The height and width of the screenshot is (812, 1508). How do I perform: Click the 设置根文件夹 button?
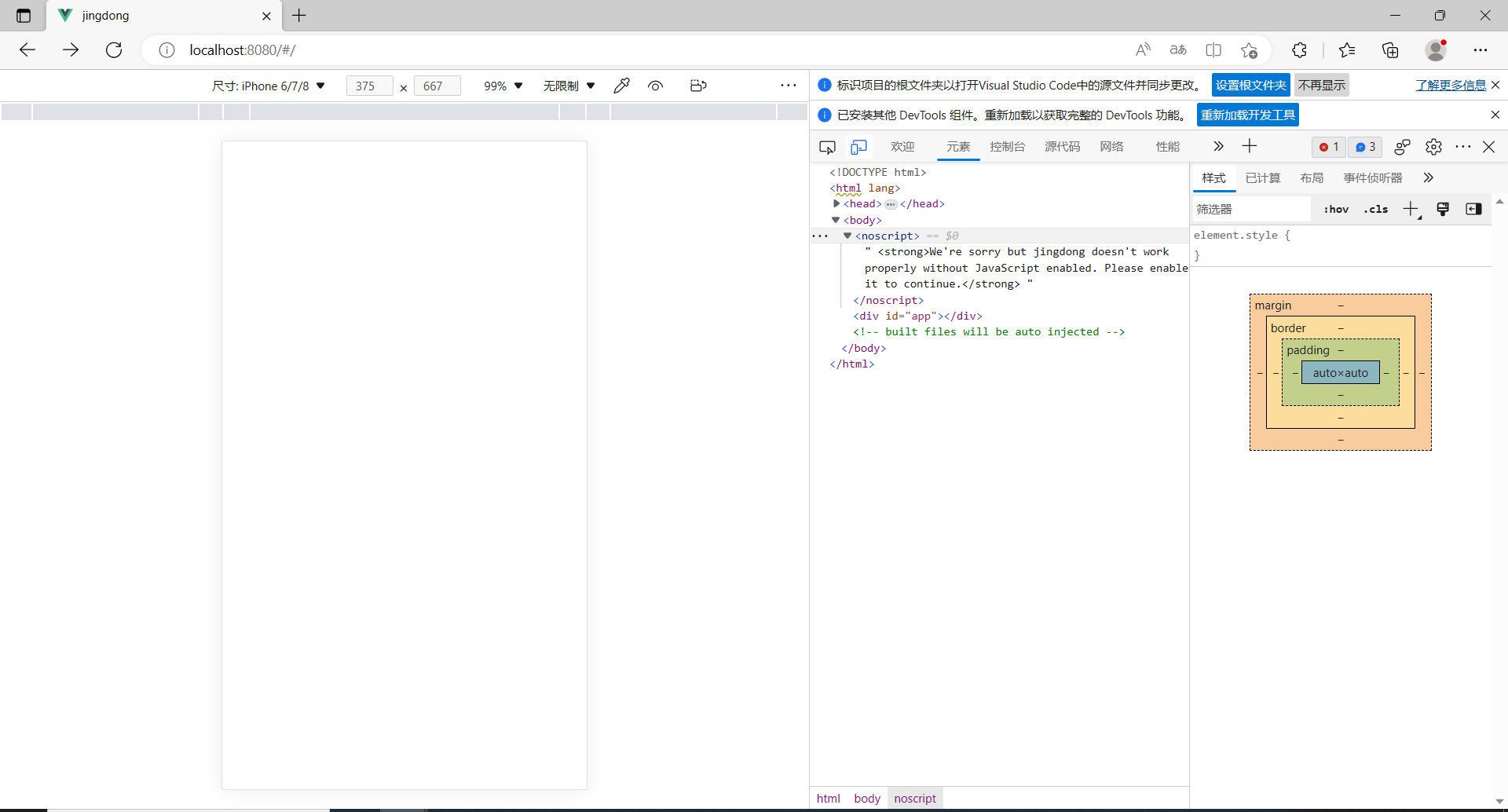click(x=1250, y=85)
